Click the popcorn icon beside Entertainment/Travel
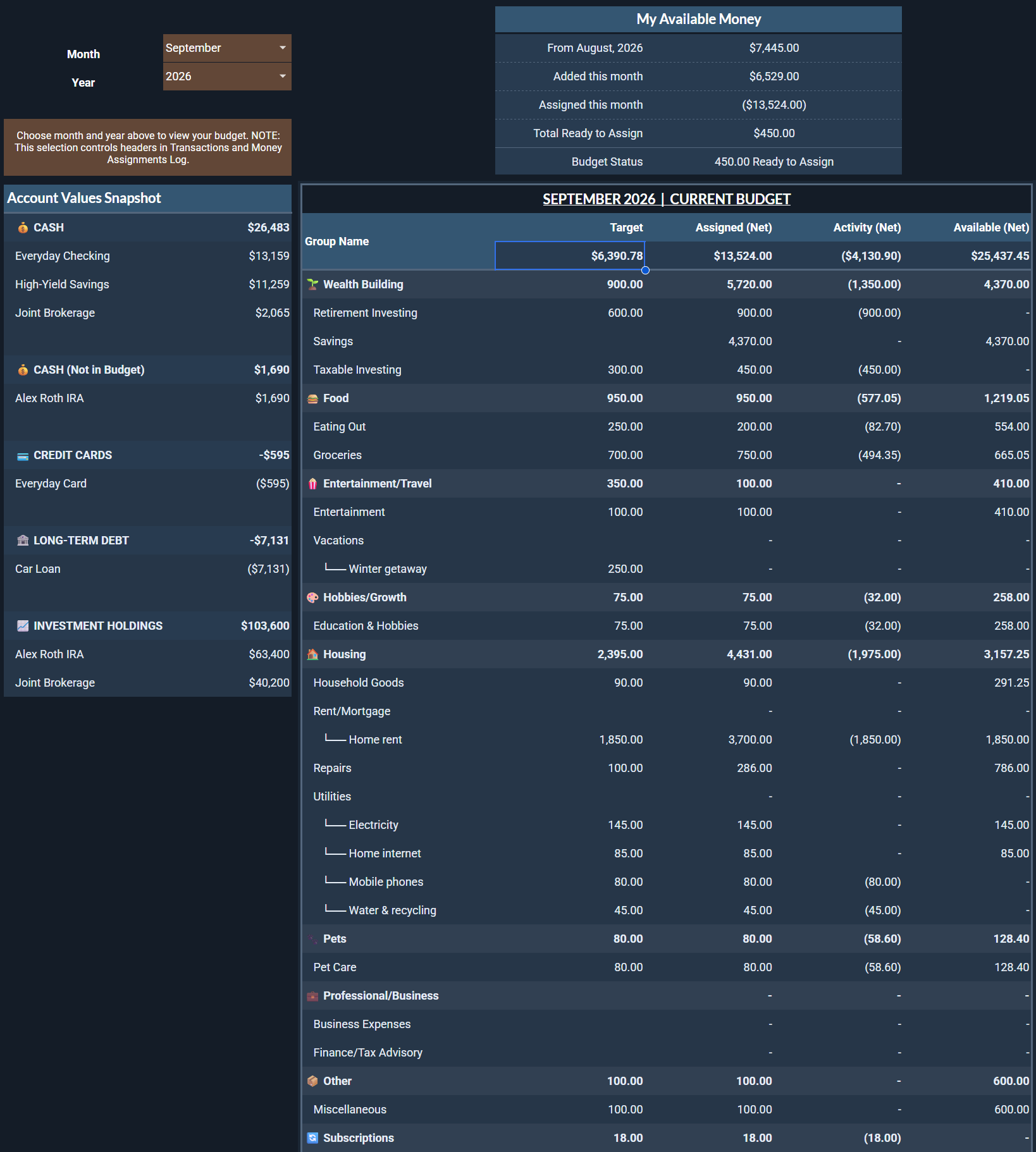The height and width of the screenshot is (1152, 1036). (312, 484)
